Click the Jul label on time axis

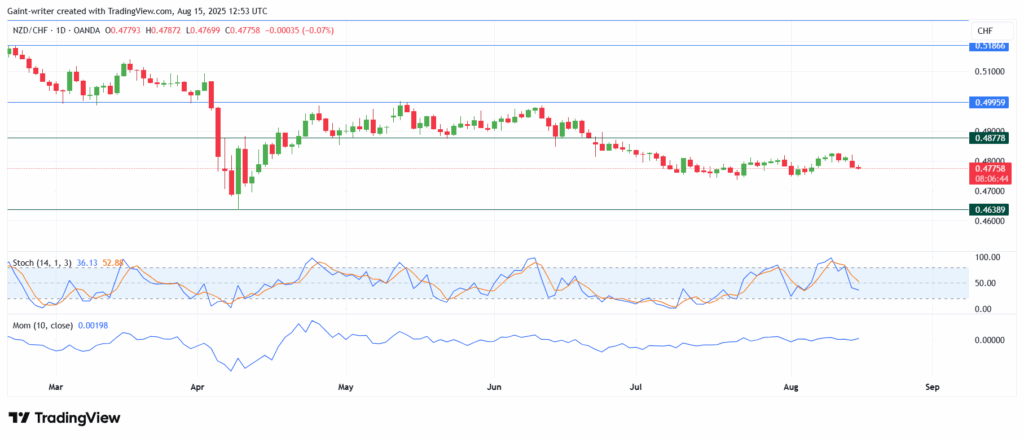pyautogui.click(x=635, y=387)
